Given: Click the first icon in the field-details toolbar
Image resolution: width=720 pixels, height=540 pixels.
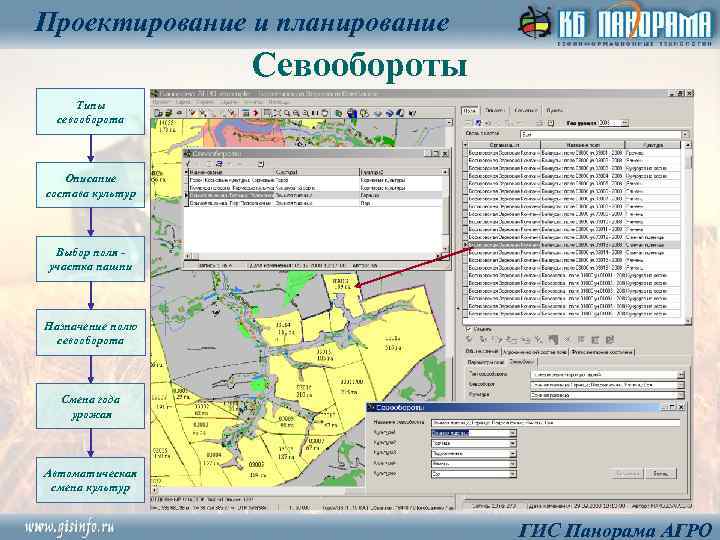Looking at the screenshot, I should point(469,340).
